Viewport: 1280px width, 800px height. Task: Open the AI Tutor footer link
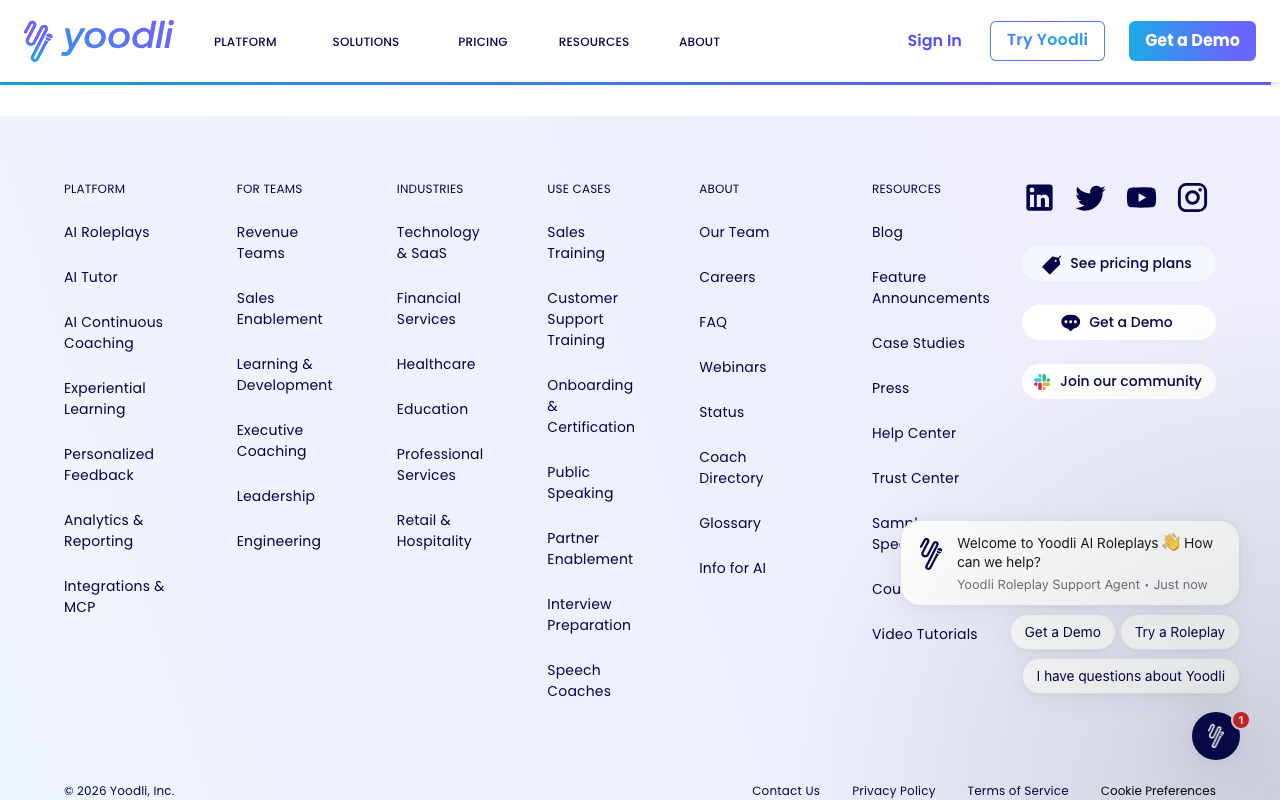pyautogui.click(x=91, y=277)
